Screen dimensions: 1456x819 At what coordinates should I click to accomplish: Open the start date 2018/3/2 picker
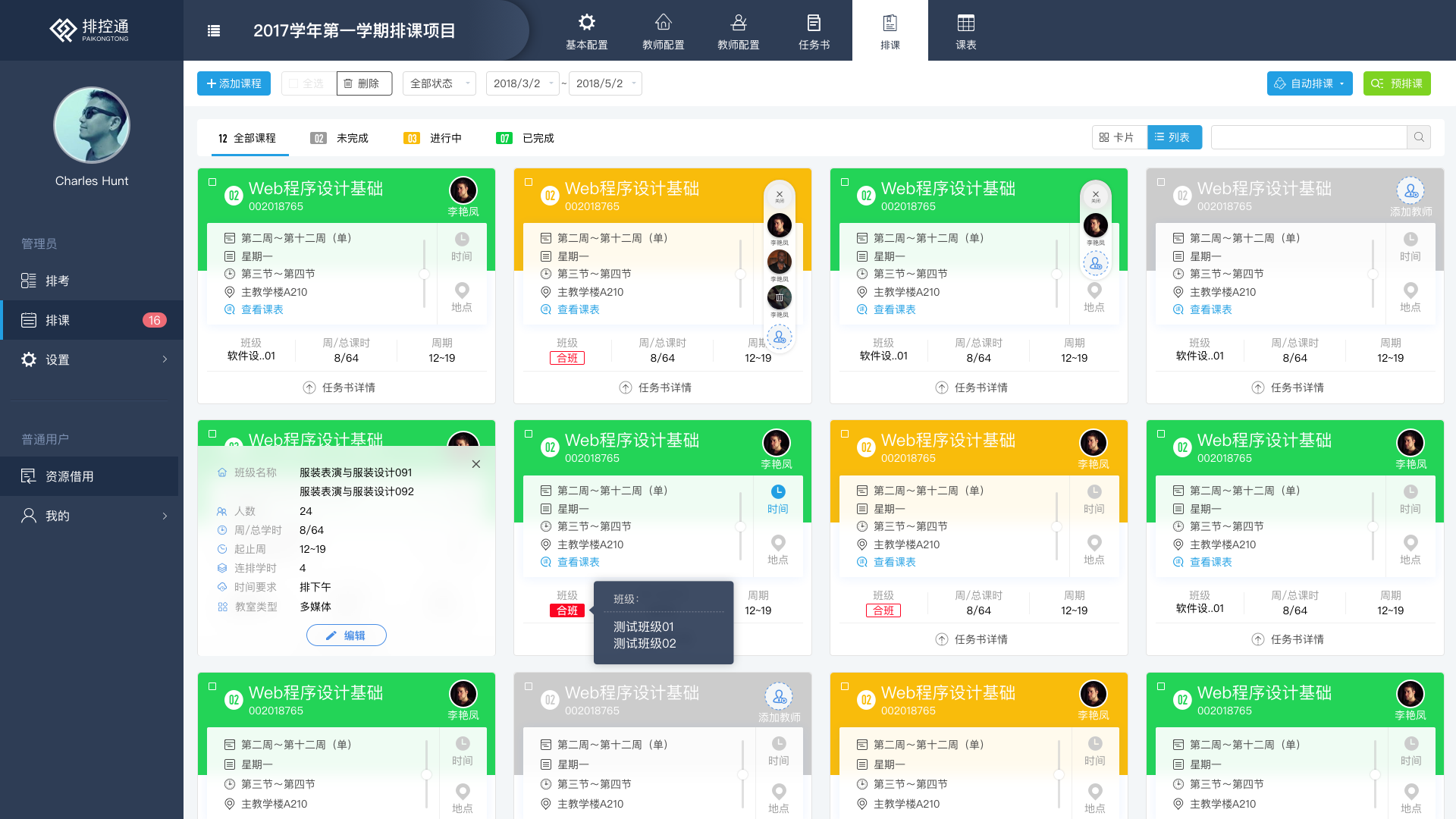522,83
